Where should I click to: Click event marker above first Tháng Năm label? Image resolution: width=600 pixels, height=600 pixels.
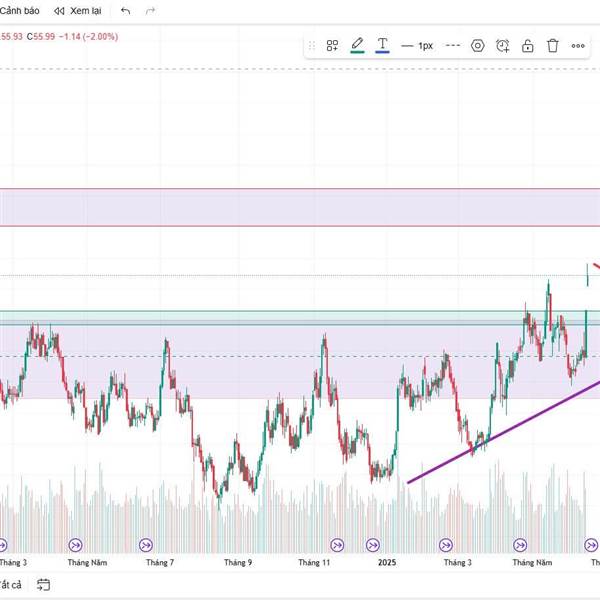75,545
